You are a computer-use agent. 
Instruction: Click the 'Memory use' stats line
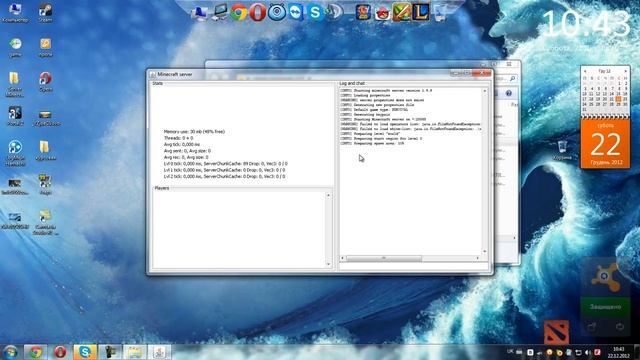click(194, 132)
